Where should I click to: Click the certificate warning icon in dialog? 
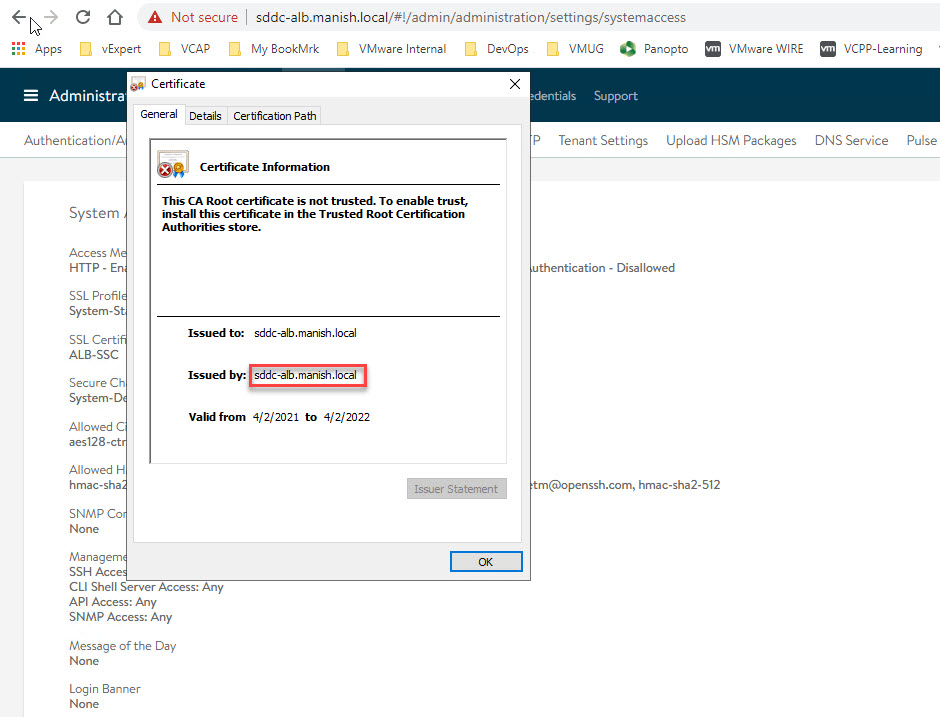pyautogui.click(x=173, y=164)
